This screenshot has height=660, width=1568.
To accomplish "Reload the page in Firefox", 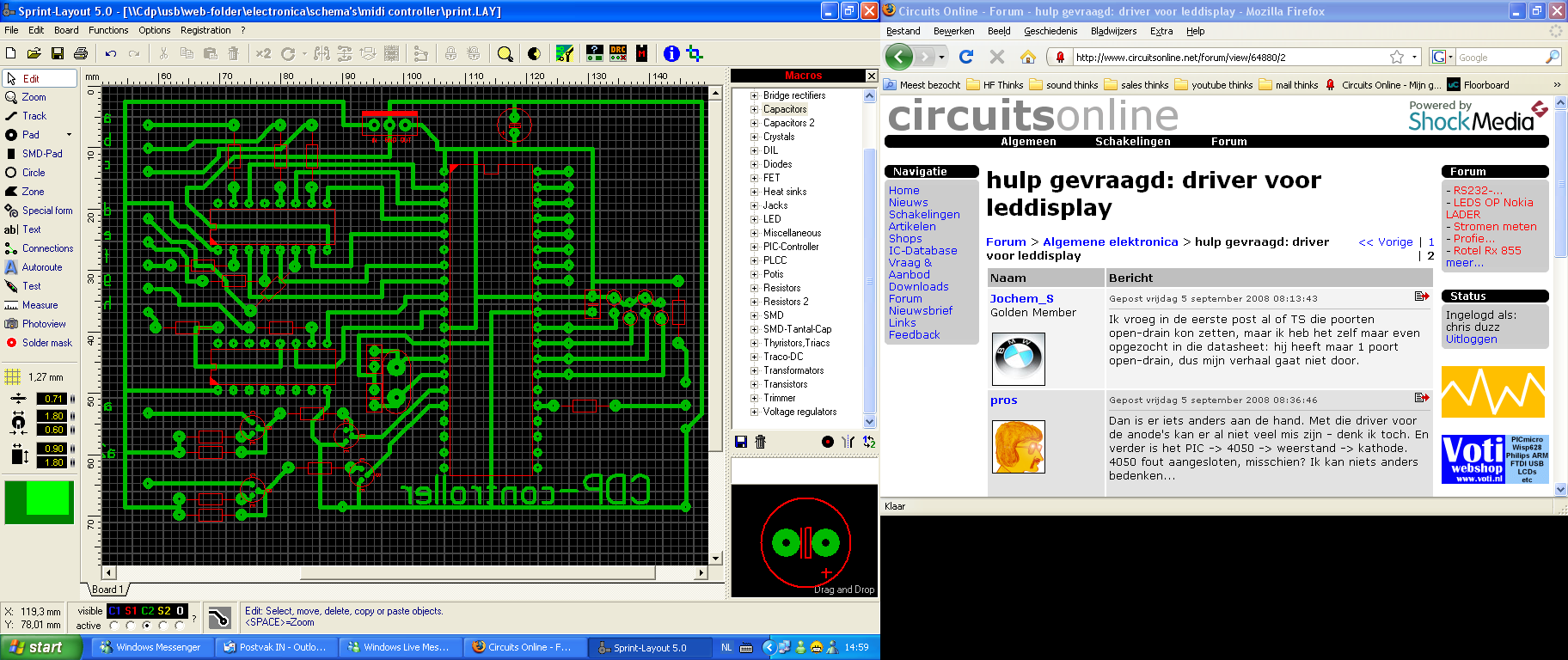I will click(966, 57).
